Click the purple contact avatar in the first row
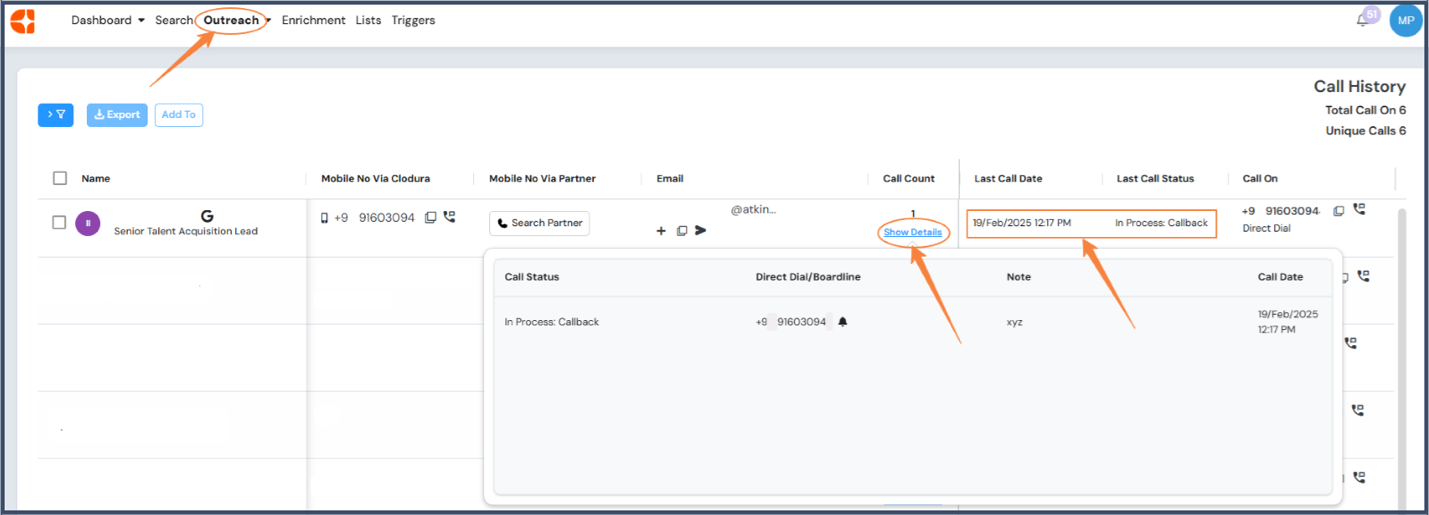Screen dimensions: 1429x515 tap(88, 223)
